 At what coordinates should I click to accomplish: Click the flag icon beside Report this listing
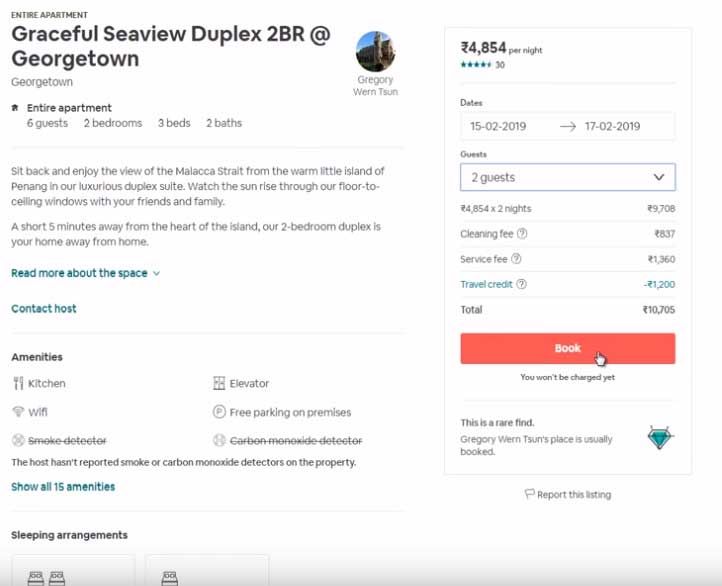[530, 494]
